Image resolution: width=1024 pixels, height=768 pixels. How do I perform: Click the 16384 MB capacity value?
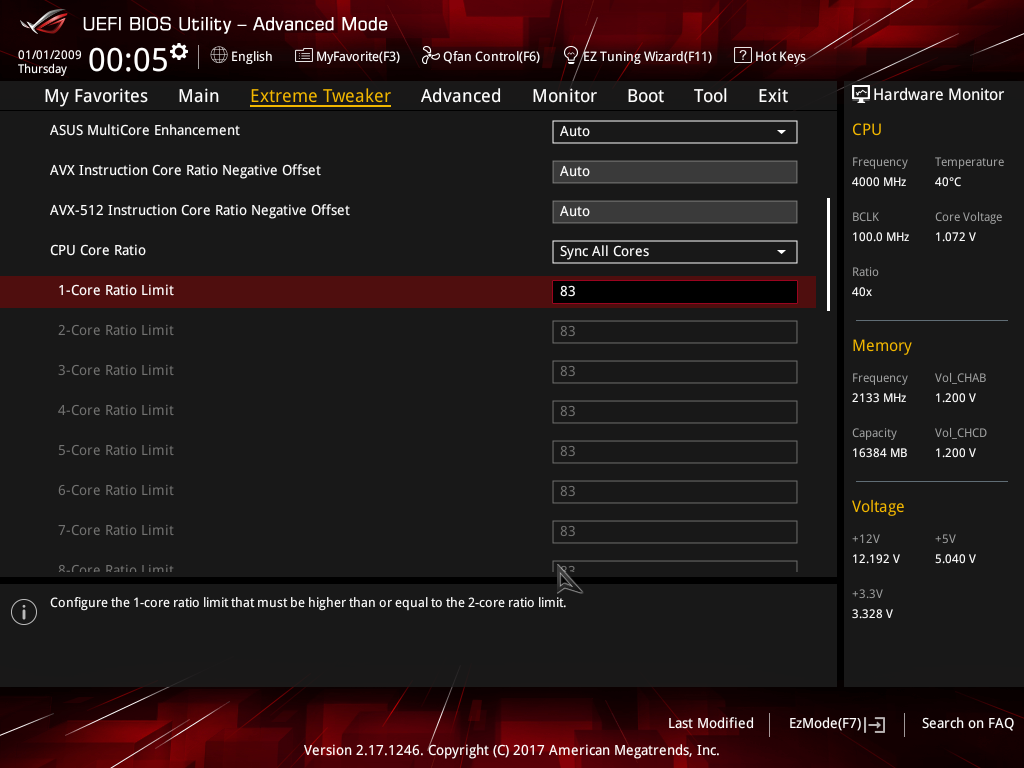(x=879, y=453)
